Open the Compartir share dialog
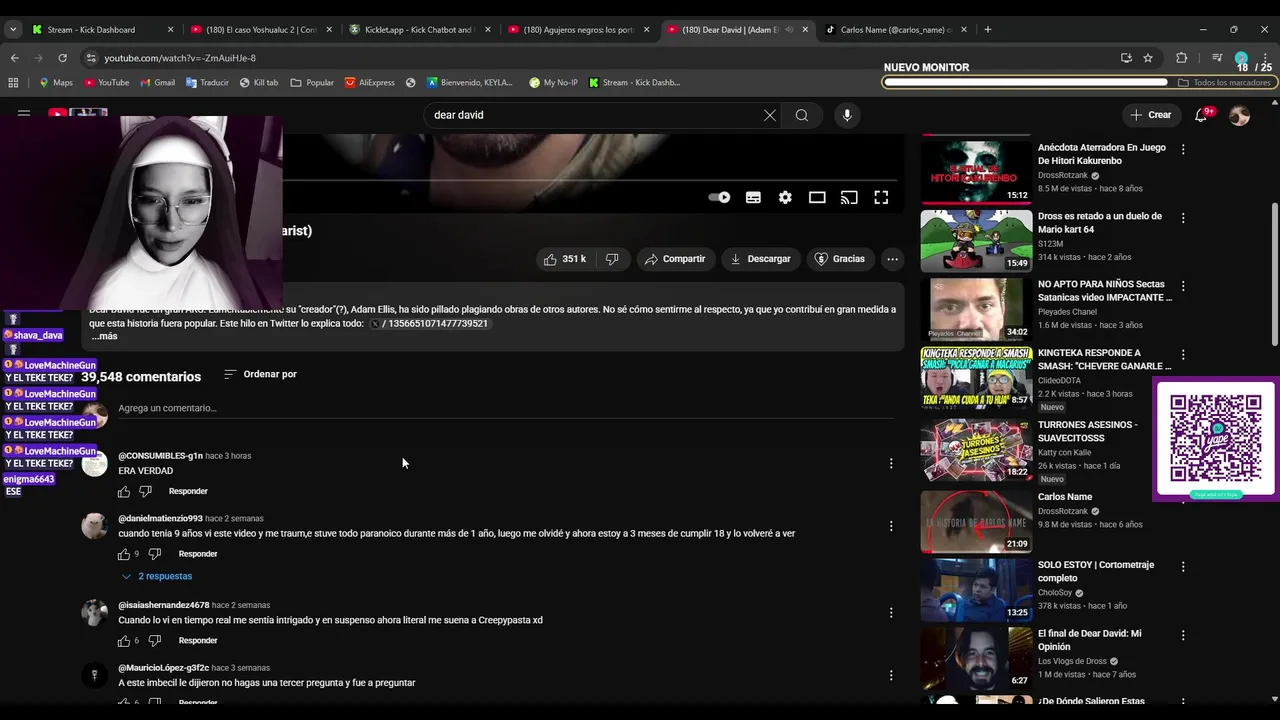 pyautogui.click(x=675, y=259)
